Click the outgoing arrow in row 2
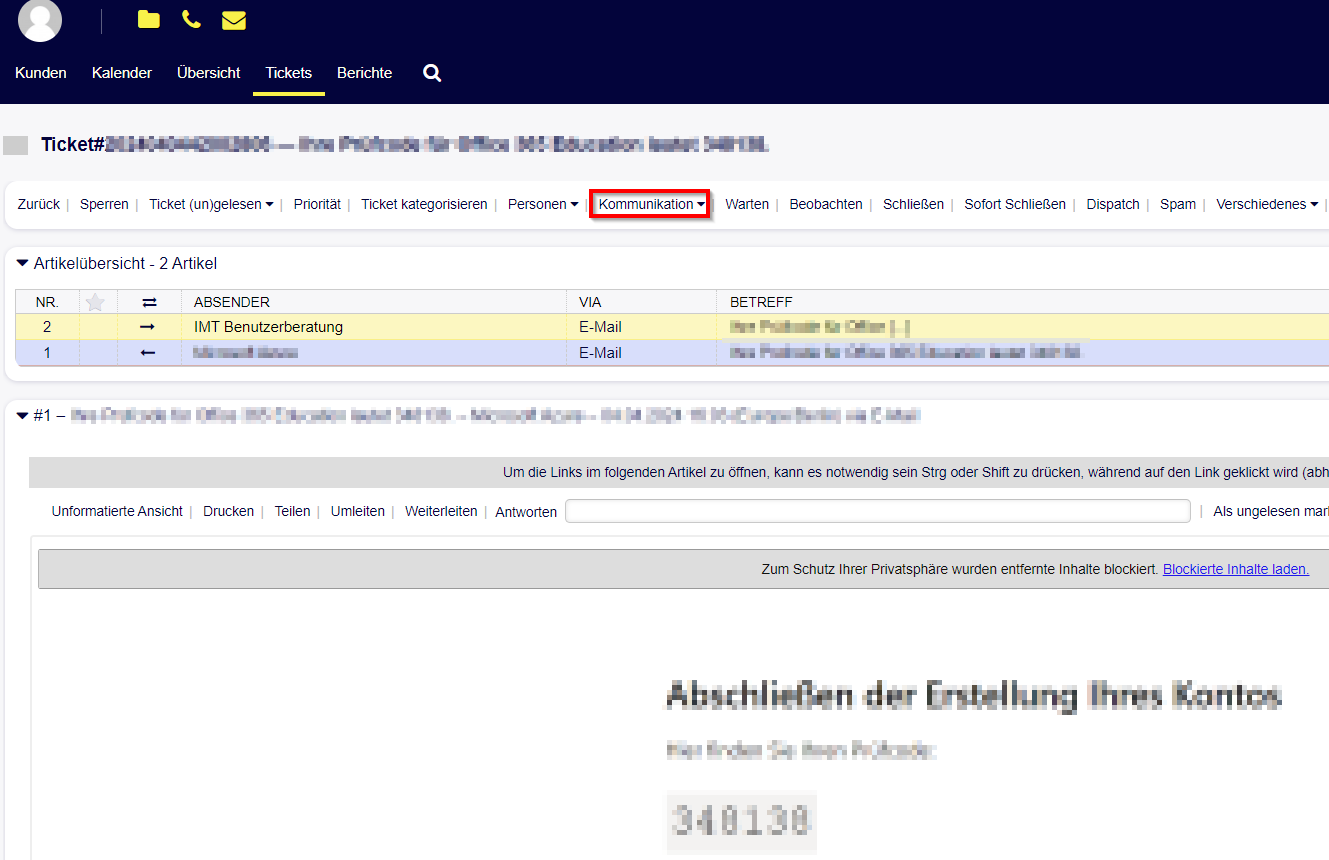 coord(148,327)
